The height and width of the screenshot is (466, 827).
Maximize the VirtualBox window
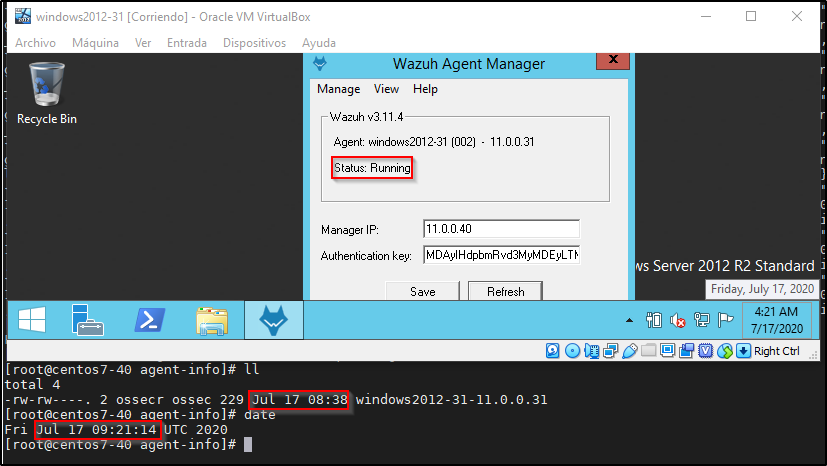[751, 16]
